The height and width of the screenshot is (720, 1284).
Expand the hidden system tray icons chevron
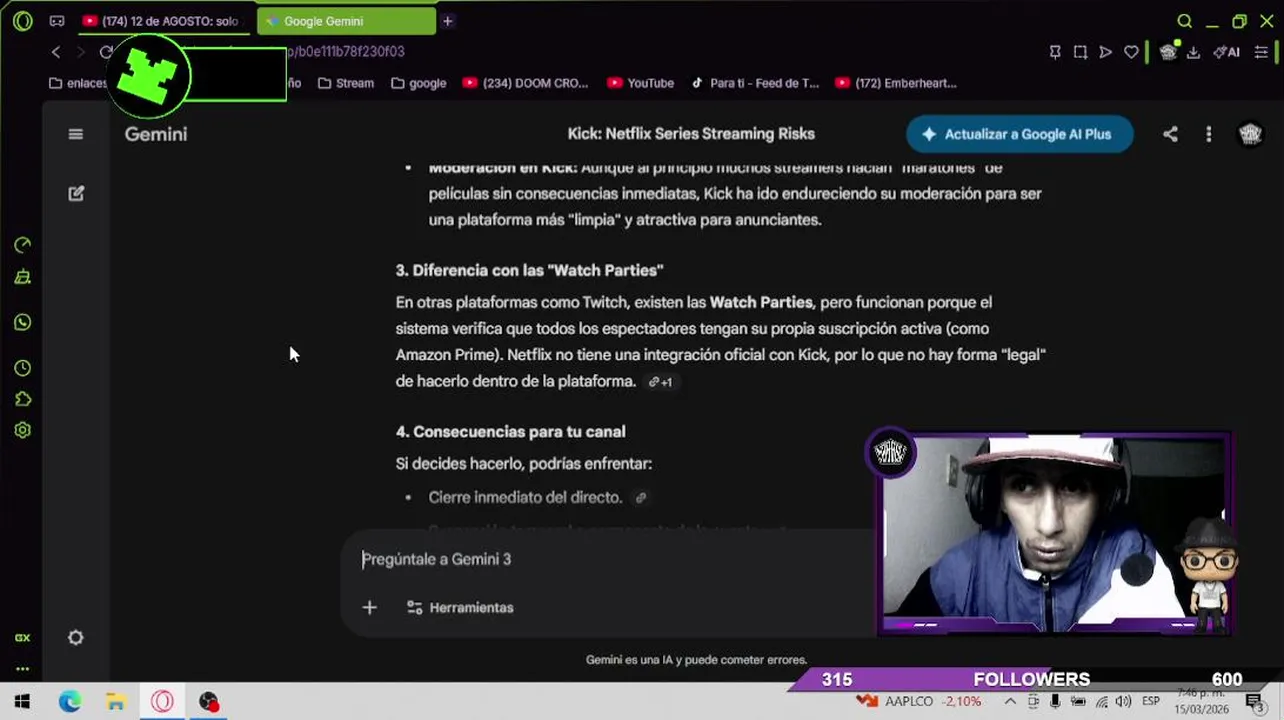[1010, 702]
